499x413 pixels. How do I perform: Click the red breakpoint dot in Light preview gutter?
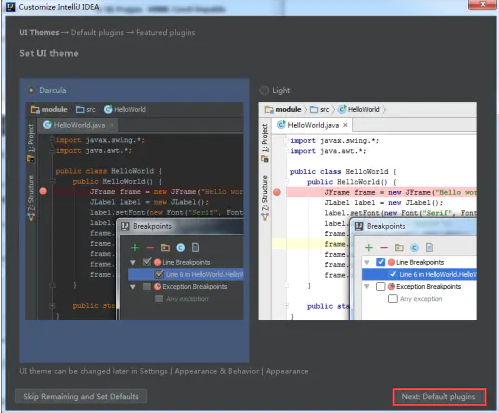click(277, 192)
